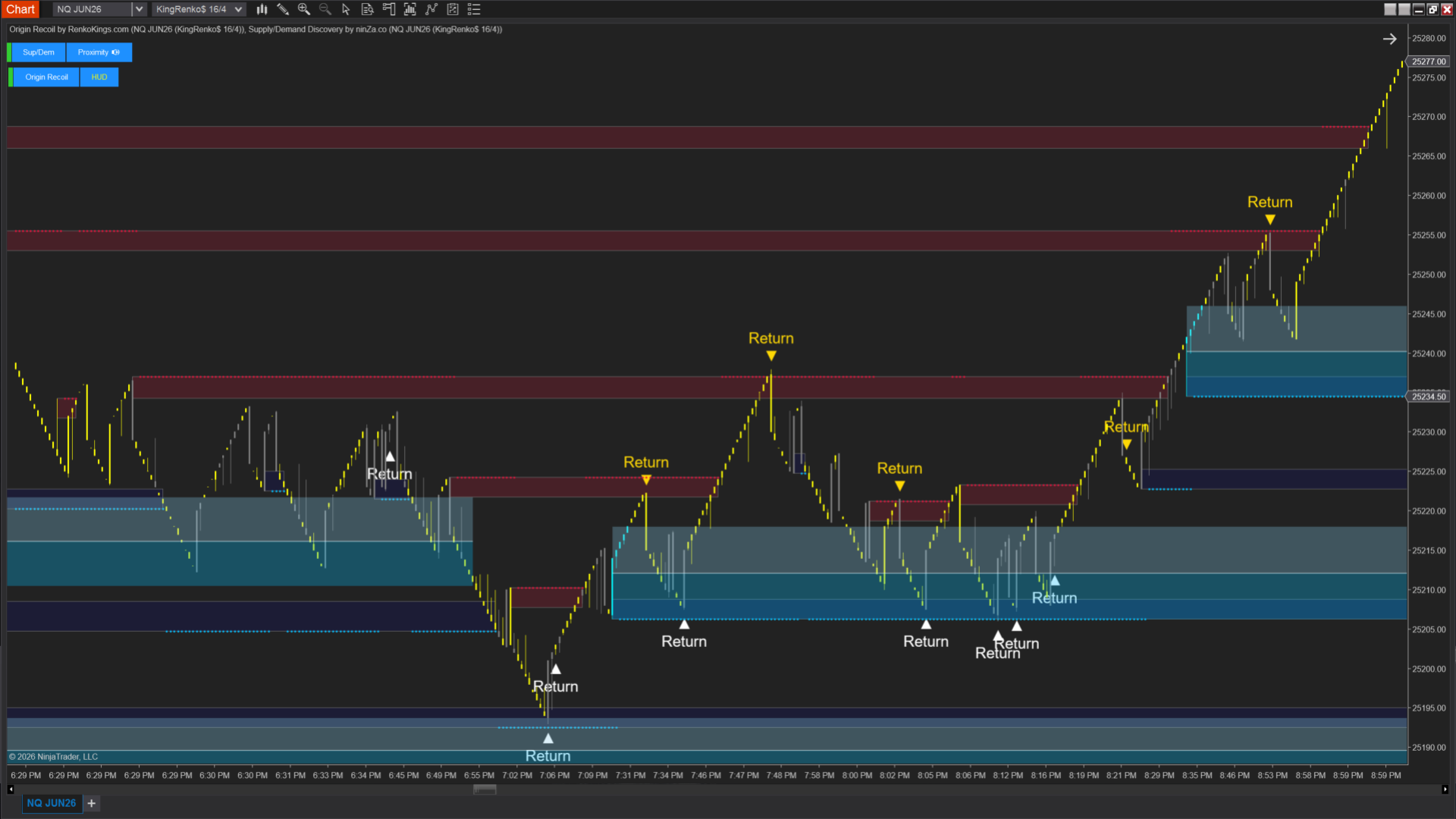Select the NQ JUN26 bottom tab
The image size is (1456, 819).
(52, 803)
